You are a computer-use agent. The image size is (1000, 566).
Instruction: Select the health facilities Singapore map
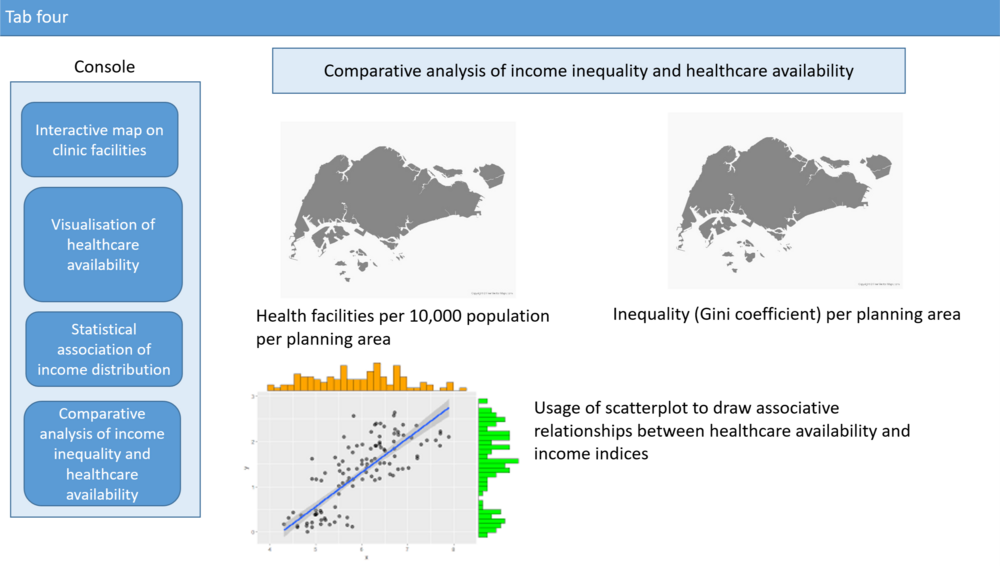click(398, 209)
